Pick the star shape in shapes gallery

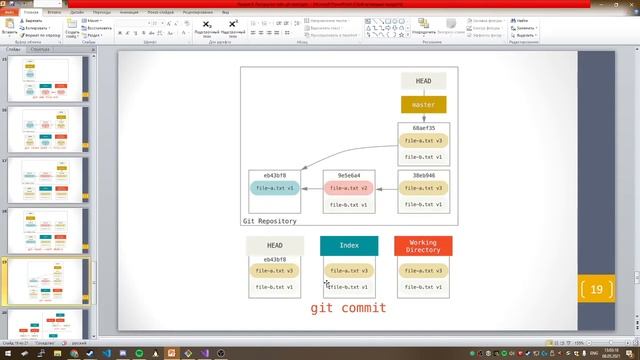(401, 35)
